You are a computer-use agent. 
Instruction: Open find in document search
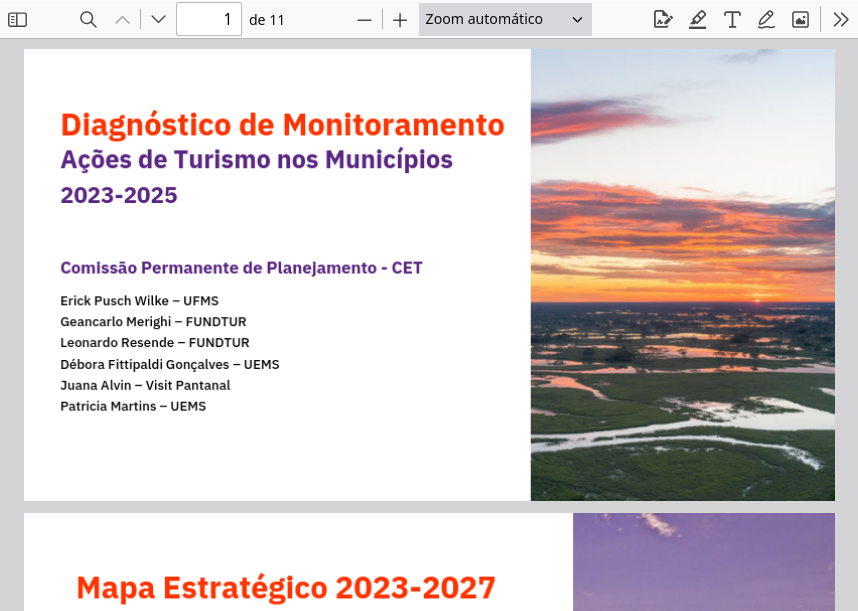[88, 20]
